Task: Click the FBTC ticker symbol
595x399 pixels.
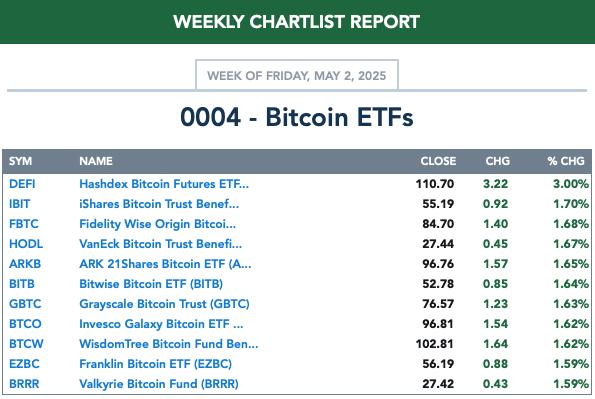Action: [x=24, y=224]
